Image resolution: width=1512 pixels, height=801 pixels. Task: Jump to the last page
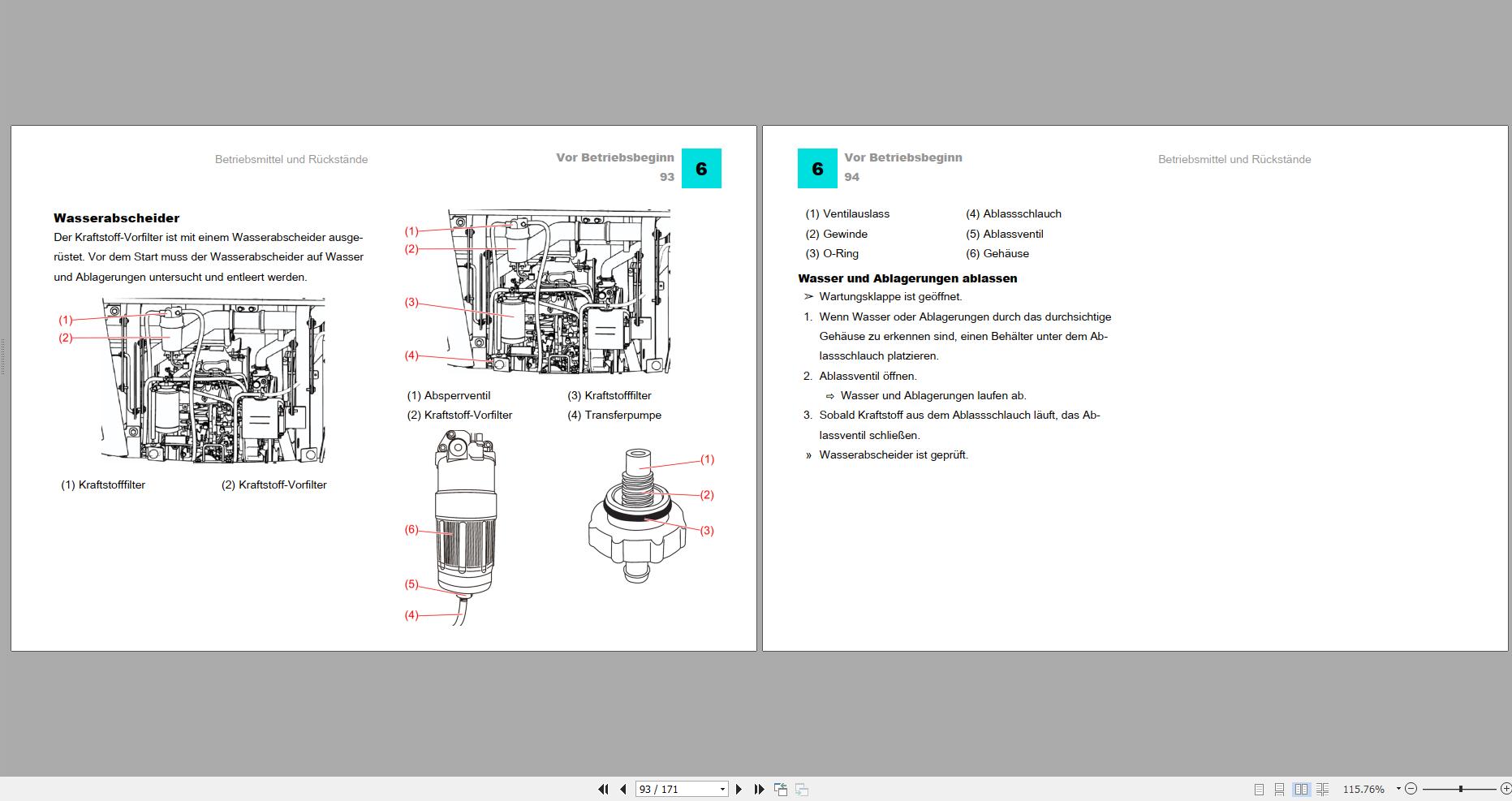(x=759, y=789)
